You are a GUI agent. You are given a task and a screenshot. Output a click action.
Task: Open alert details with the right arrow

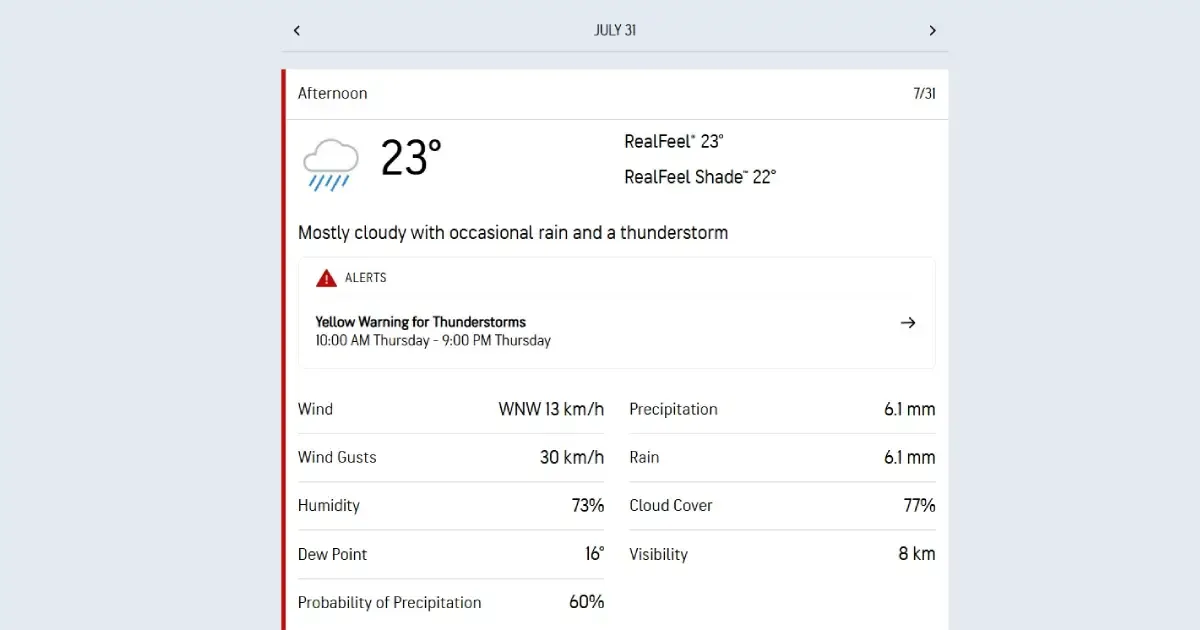point(908,323)
